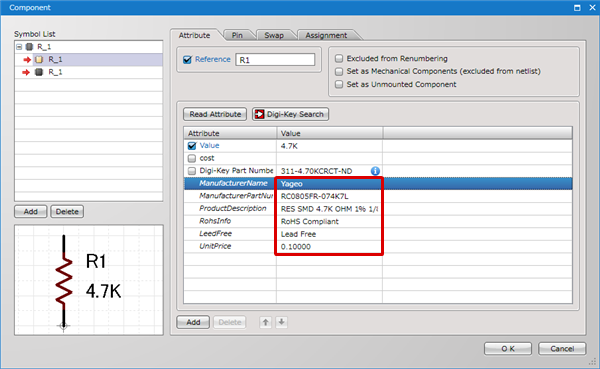Click the resistor symbol preview
Viewport: 600px width, 369px height.
89,280
